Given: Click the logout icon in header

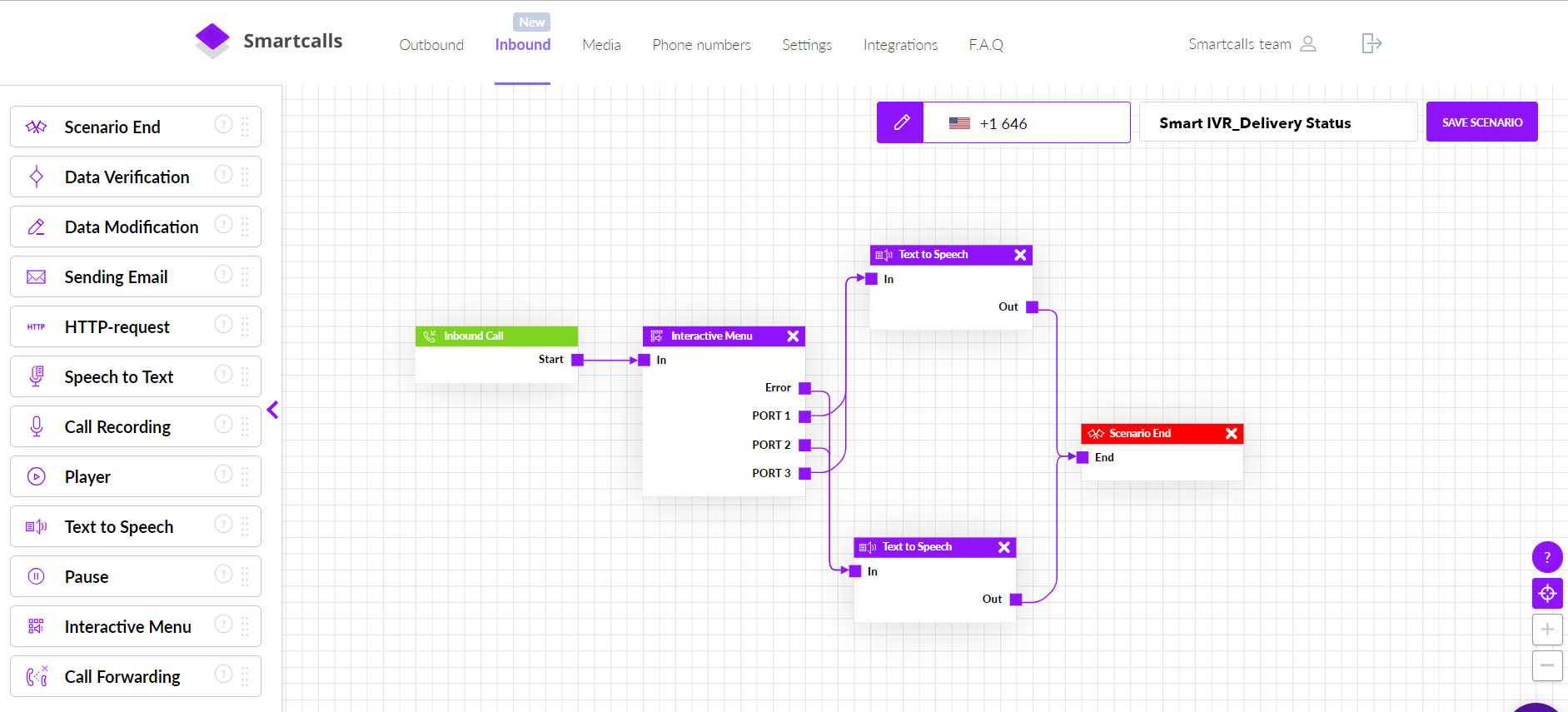Looking at the screenshot, I should coord(1371,43).
